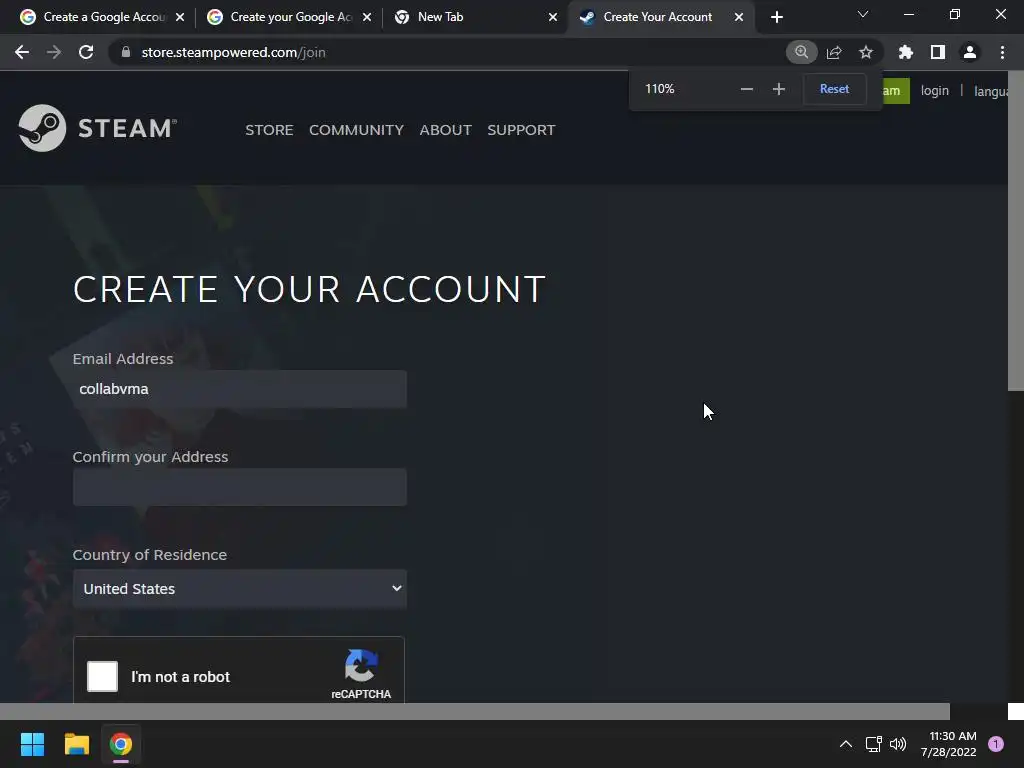
Task: Close the Create a Google Account tab
Action: [x=180, y=17]
